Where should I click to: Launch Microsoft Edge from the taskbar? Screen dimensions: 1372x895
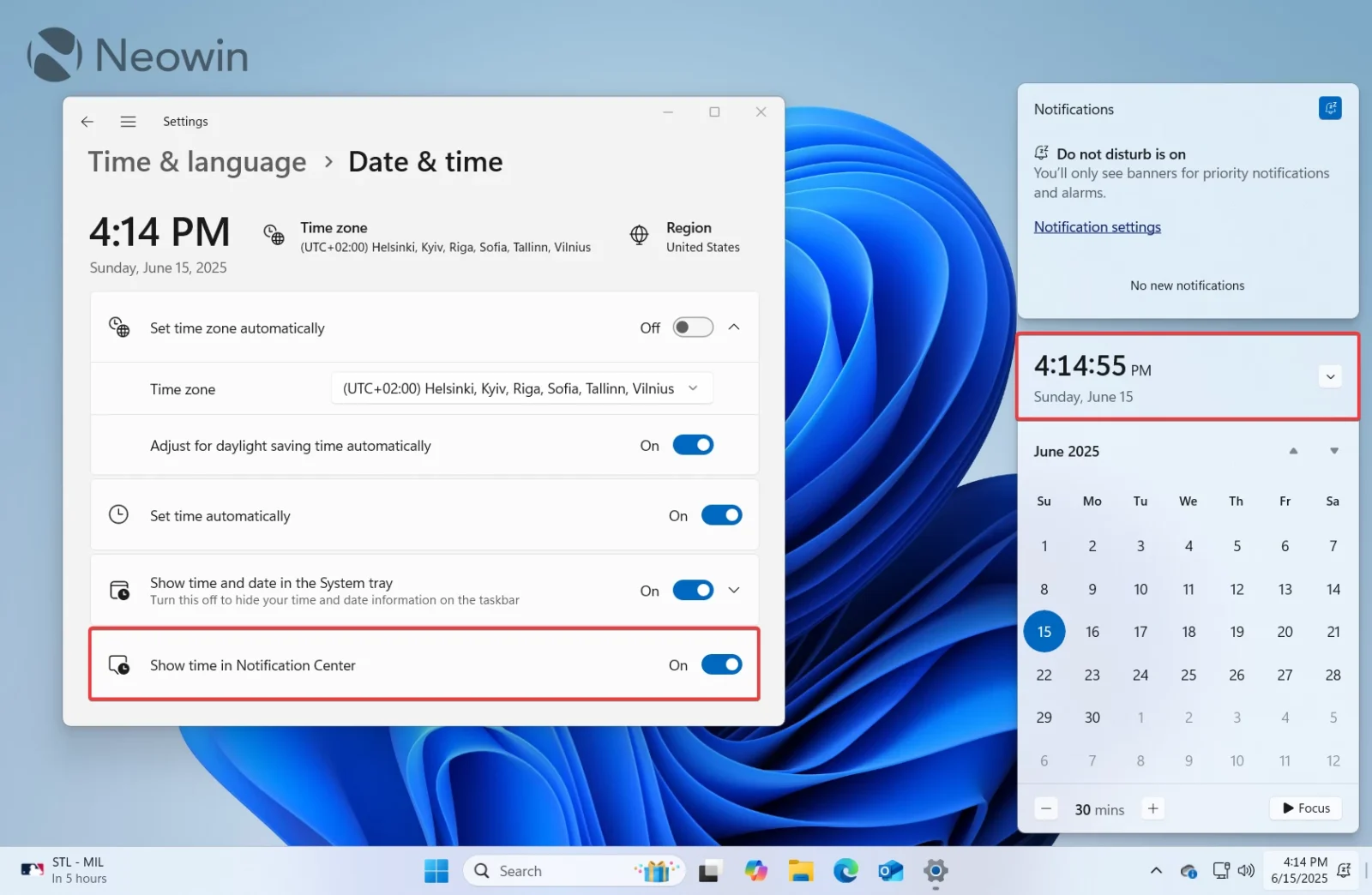tap(845, 870)
